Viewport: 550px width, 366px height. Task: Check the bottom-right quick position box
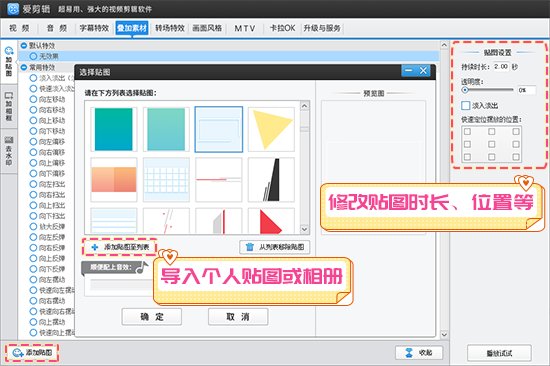click(516, 157)
